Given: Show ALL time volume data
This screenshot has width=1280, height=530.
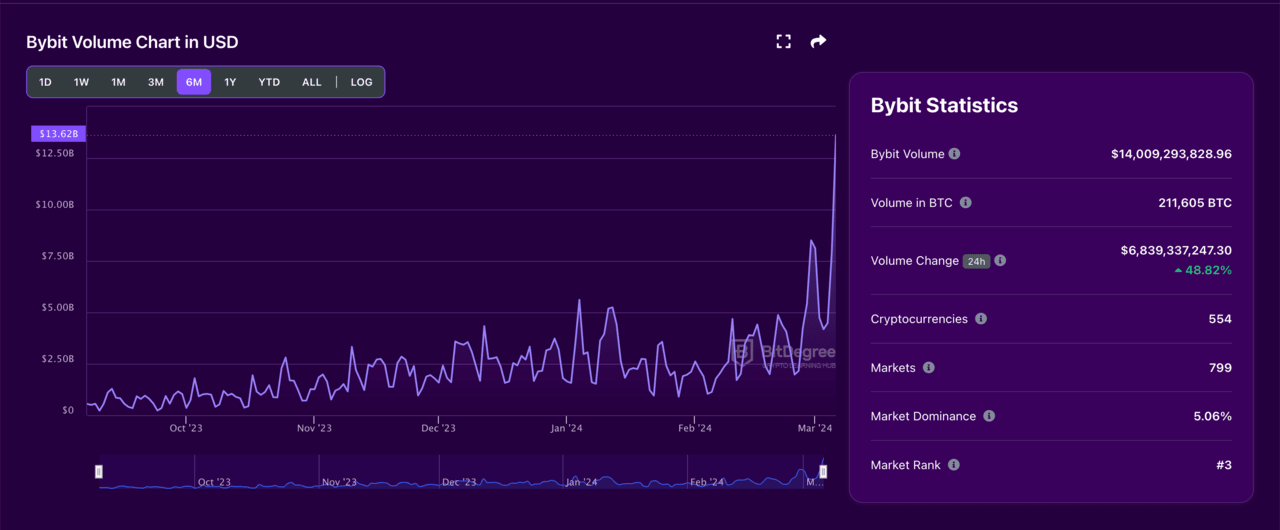Looking at the screenshot, I should [x=312, y=82].
